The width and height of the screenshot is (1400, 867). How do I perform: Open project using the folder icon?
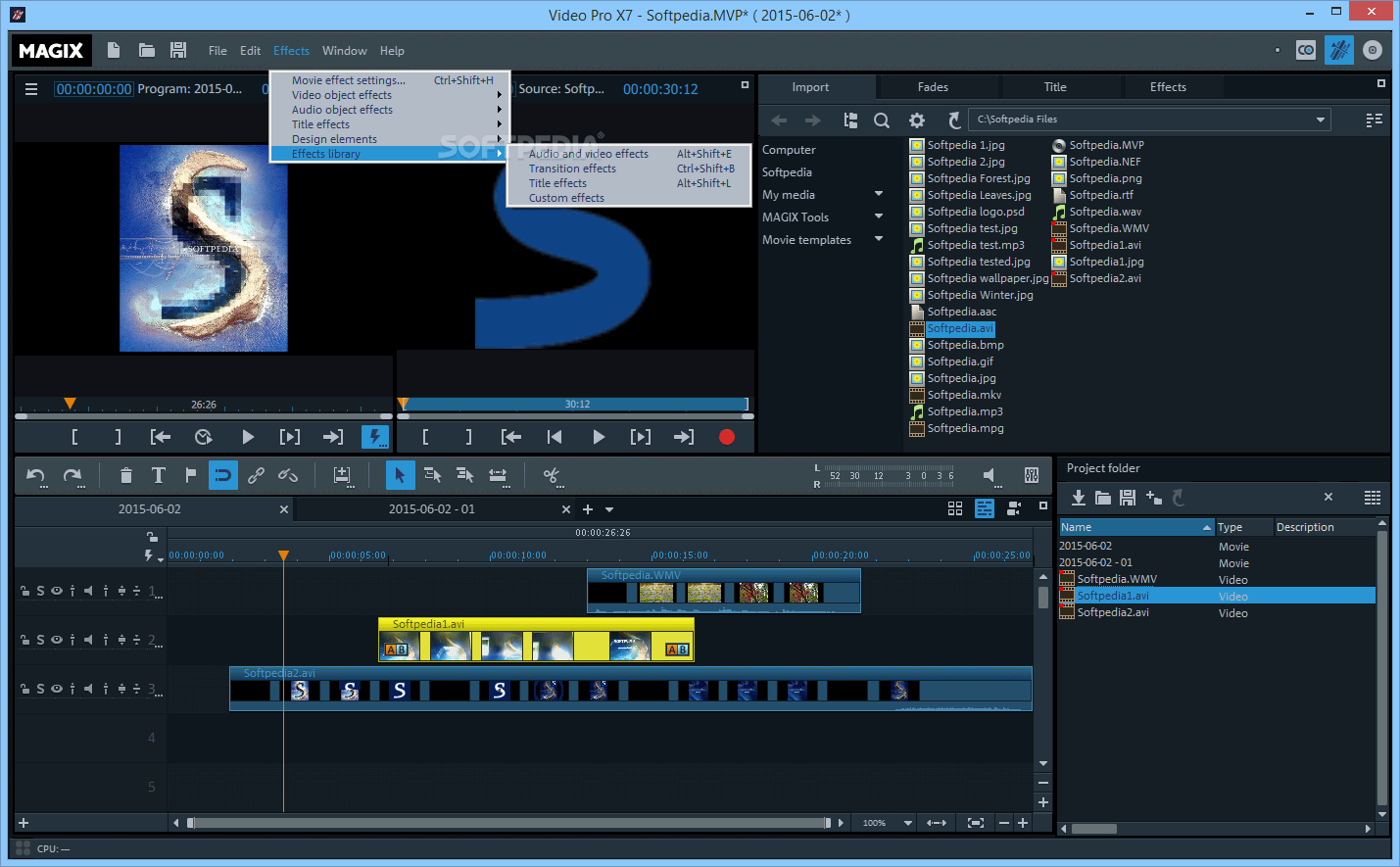[147, 50]
